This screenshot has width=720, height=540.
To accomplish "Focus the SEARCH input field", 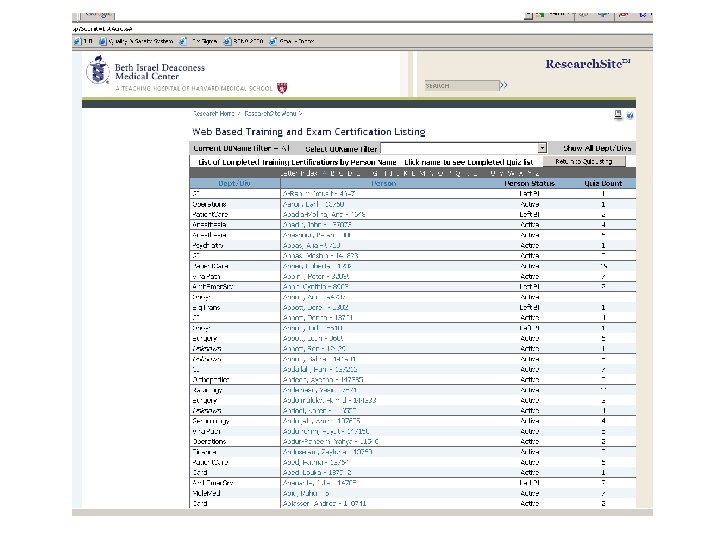I will click(461, 85).
